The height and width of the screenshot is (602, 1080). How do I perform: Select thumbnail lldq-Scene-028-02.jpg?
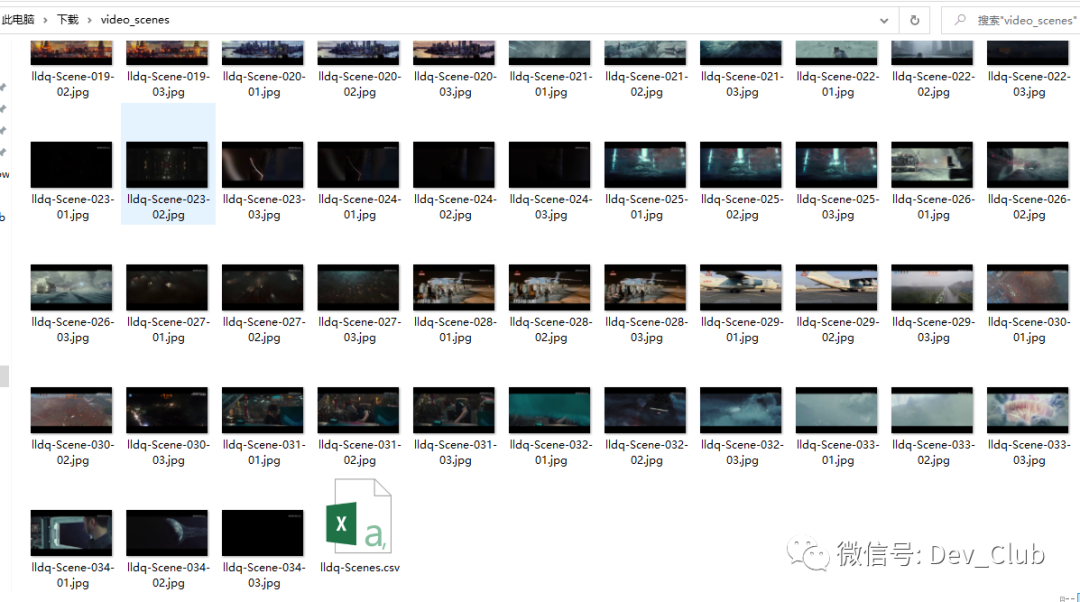tap(550, 287)
